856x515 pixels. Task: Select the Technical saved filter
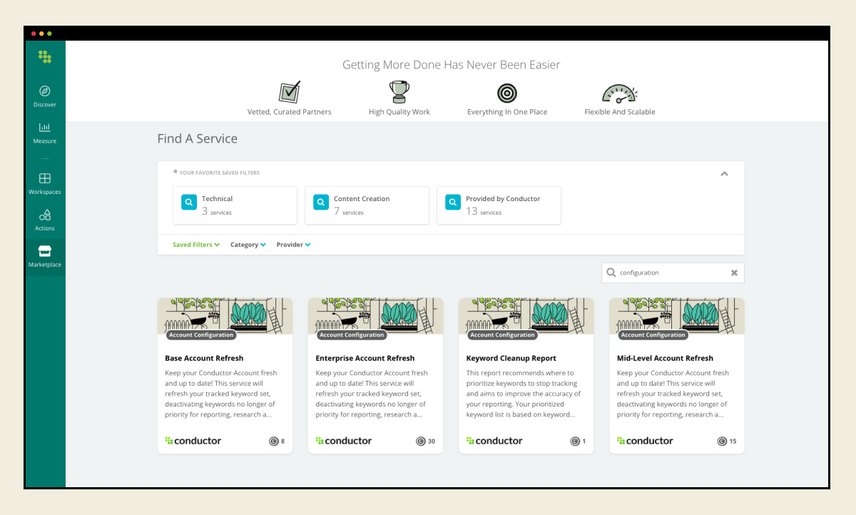point(235,205)
